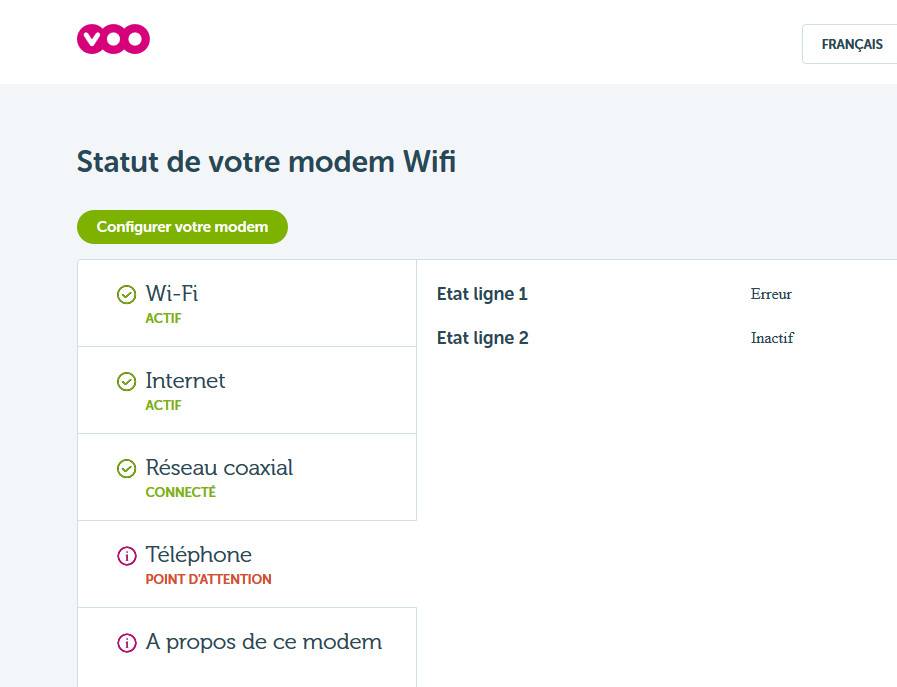Select the Réseau coaxial section
897x687 pixels.
(x=220, y=468)
